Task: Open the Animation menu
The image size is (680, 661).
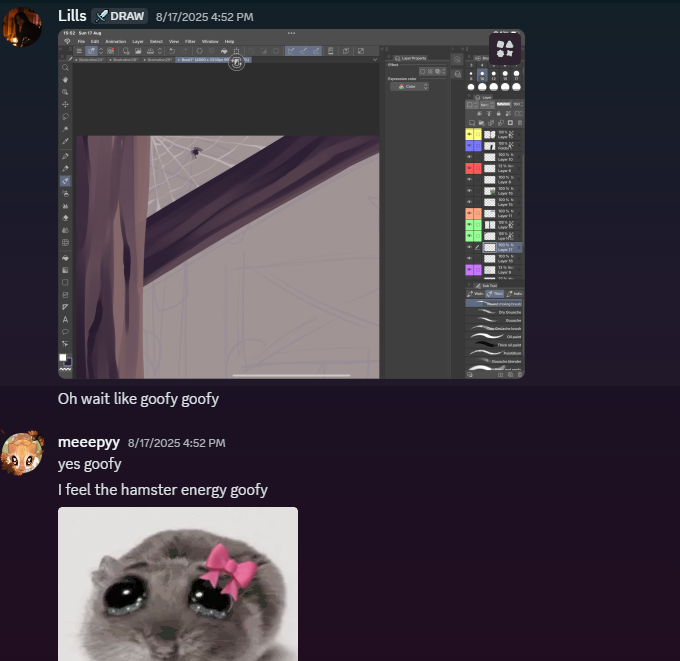Action: point(115,42)
